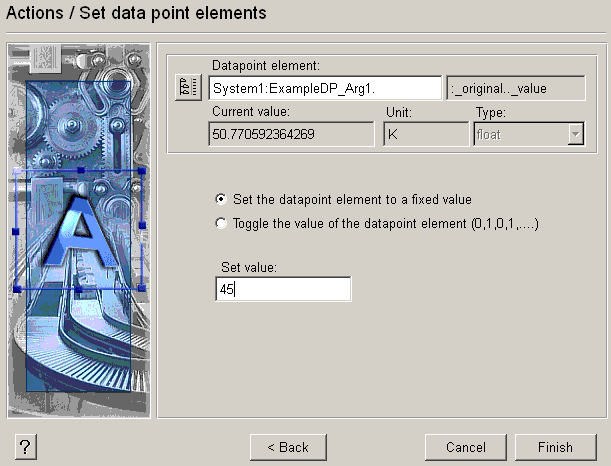This screenshot has width=611, height=466.
Task: Click the top-center blue selection handle
Action: [x=79, y=171]
